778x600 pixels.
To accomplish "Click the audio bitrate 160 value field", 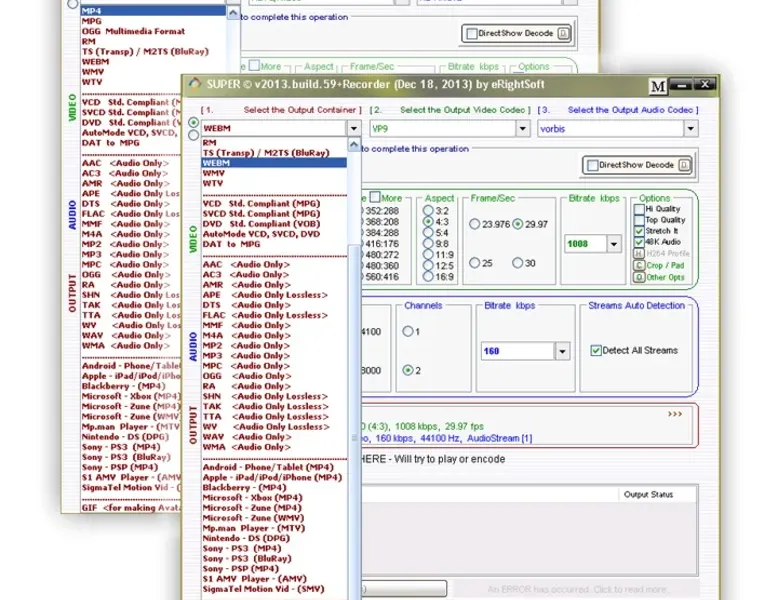I will click(518, 351).
